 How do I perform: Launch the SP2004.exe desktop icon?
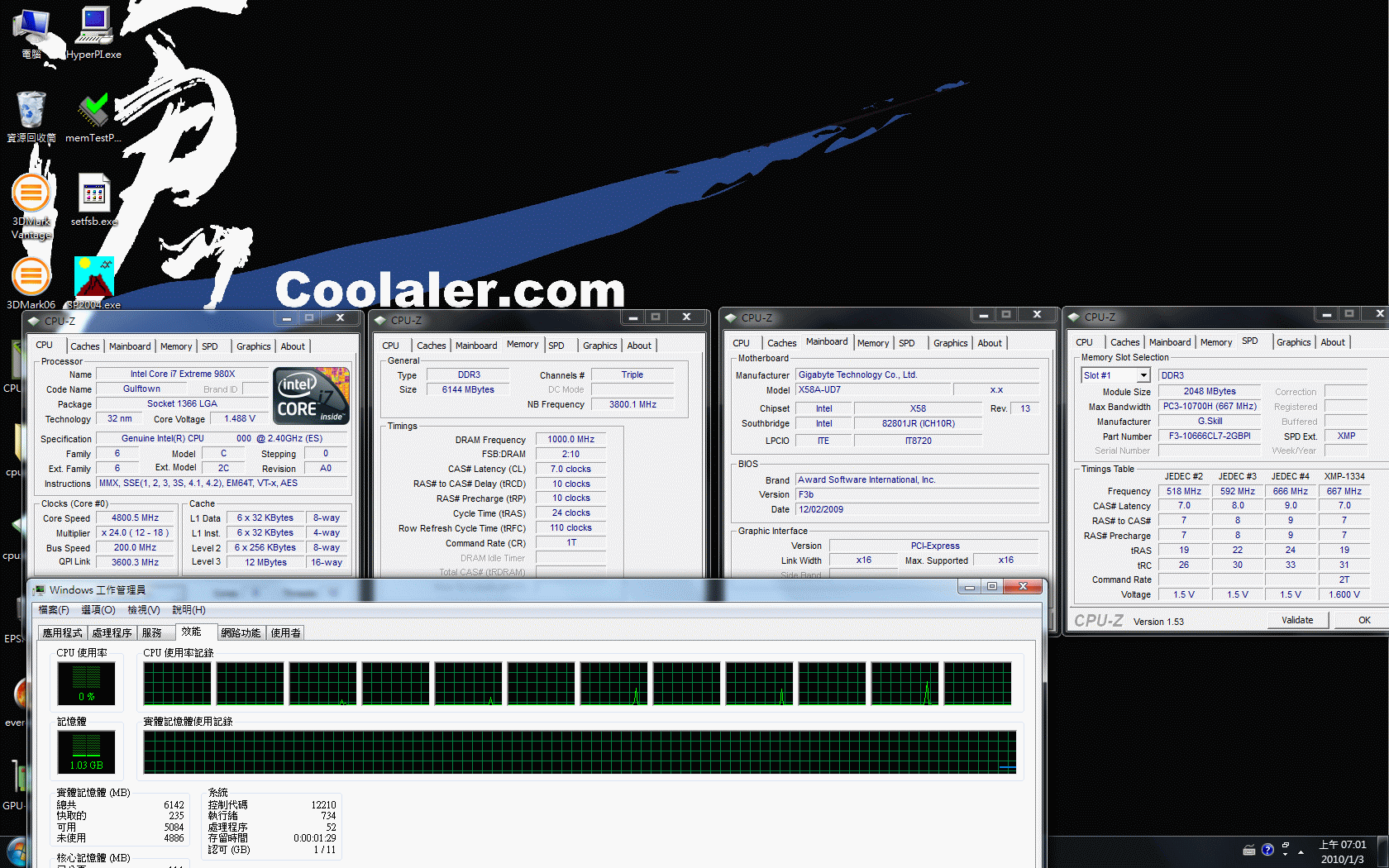pos(93,283)
